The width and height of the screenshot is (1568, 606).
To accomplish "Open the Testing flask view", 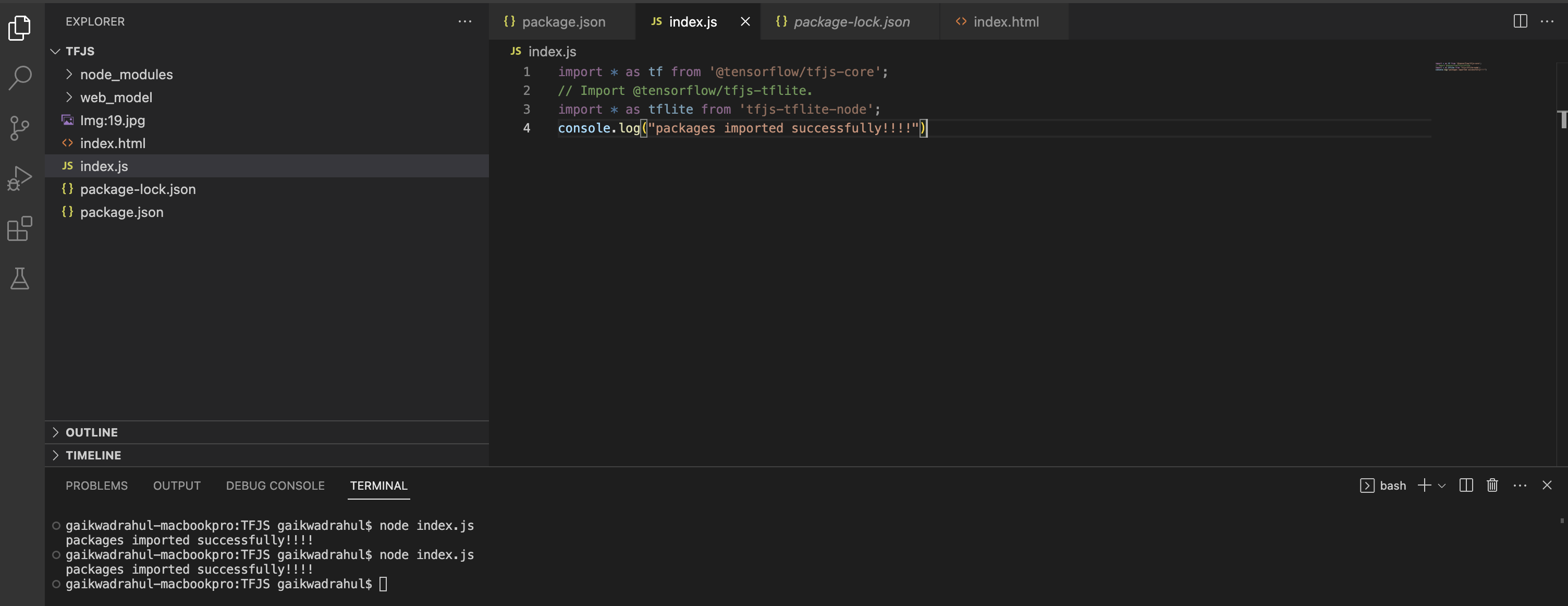I will tap(20, 279).
